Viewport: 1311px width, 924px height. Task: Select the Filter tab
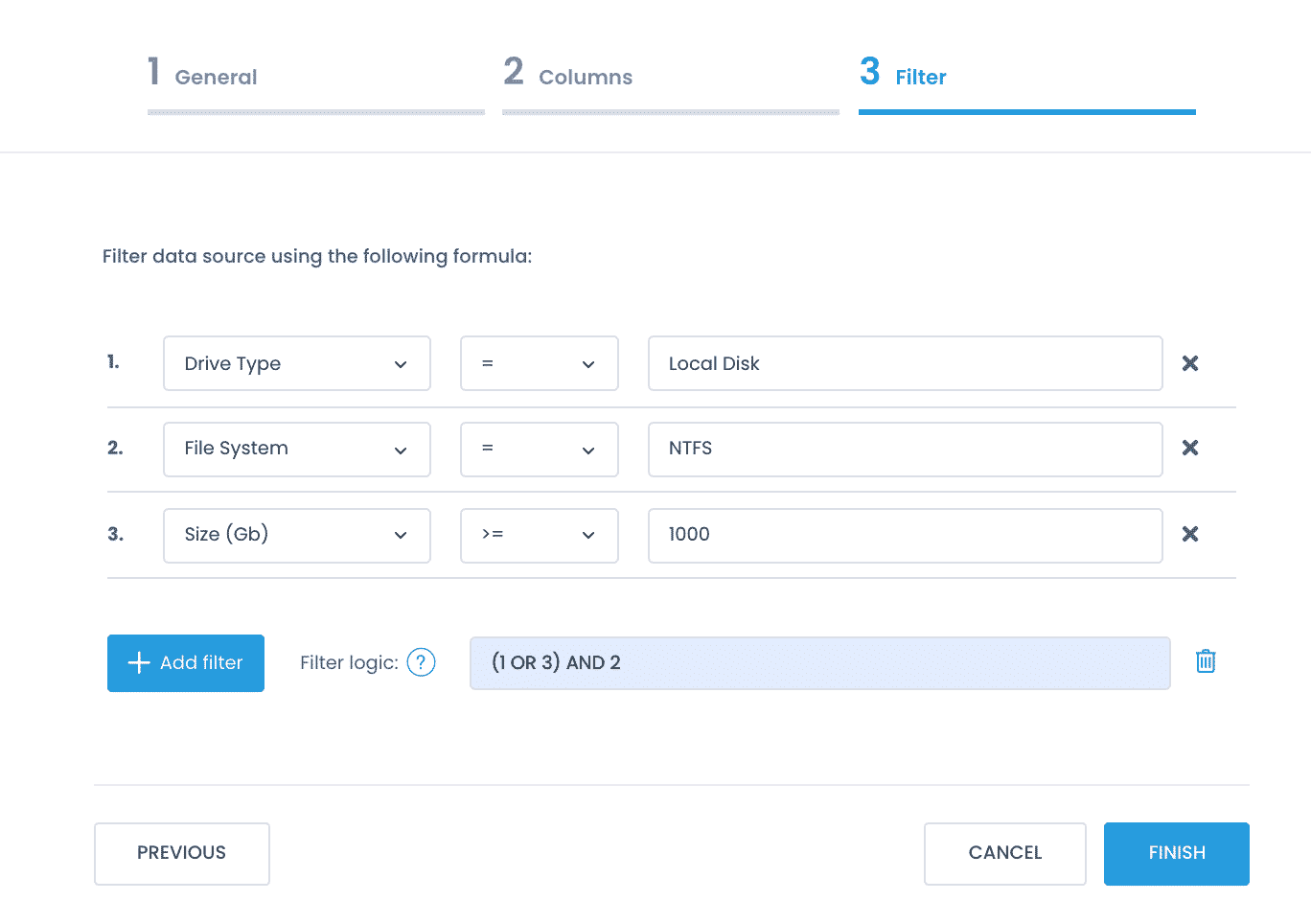tap(902, 76)
